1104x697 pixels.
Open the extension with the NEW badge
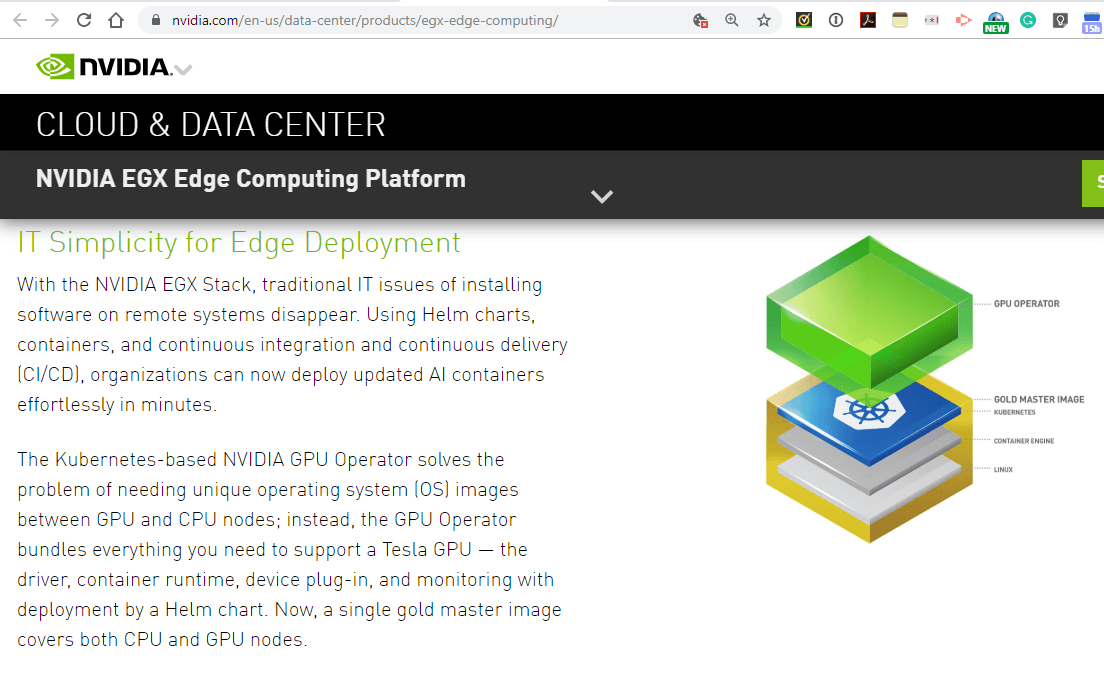(x=994, y=20)
